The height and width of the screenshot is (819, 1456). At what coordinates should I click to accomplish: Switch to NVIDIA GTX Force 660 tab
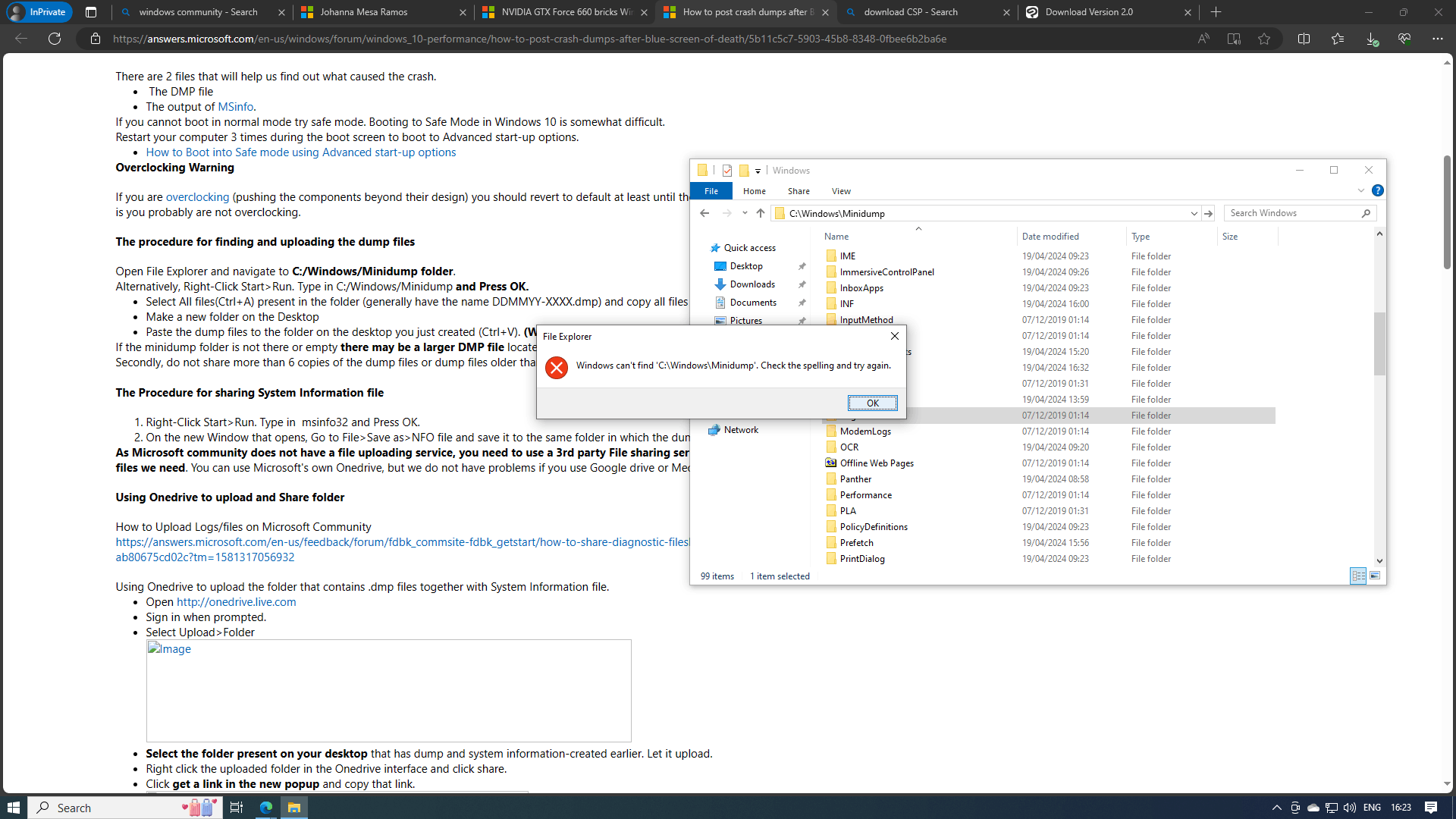pos(566,12)
